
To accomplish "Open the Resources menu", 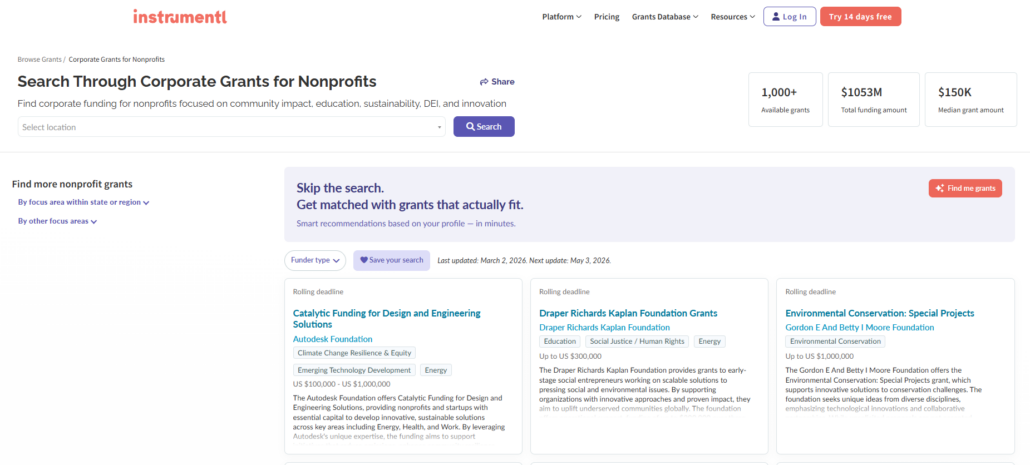I will (x=732, y=17).
